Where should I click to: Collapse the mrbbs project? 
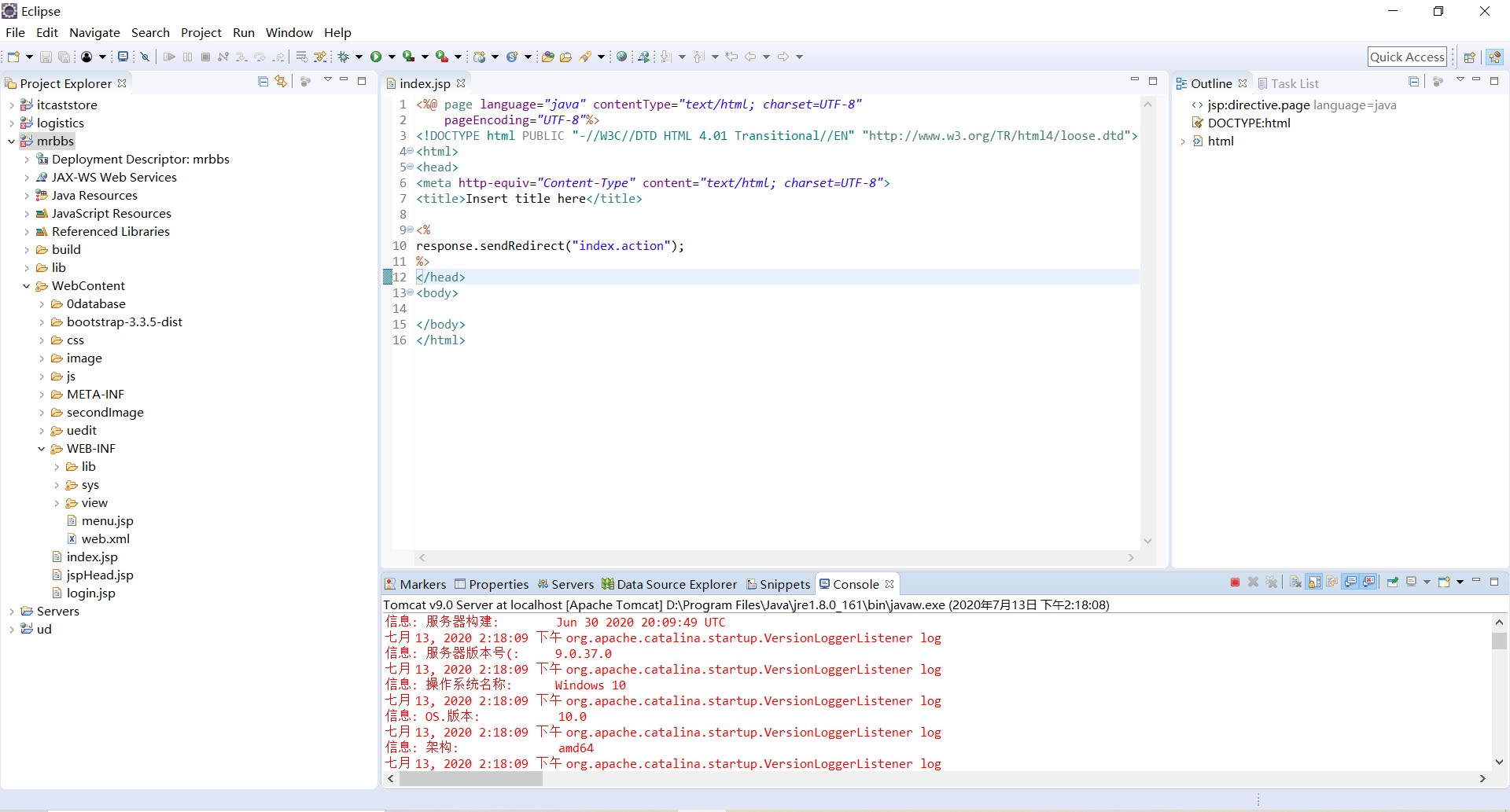[11, 141]
